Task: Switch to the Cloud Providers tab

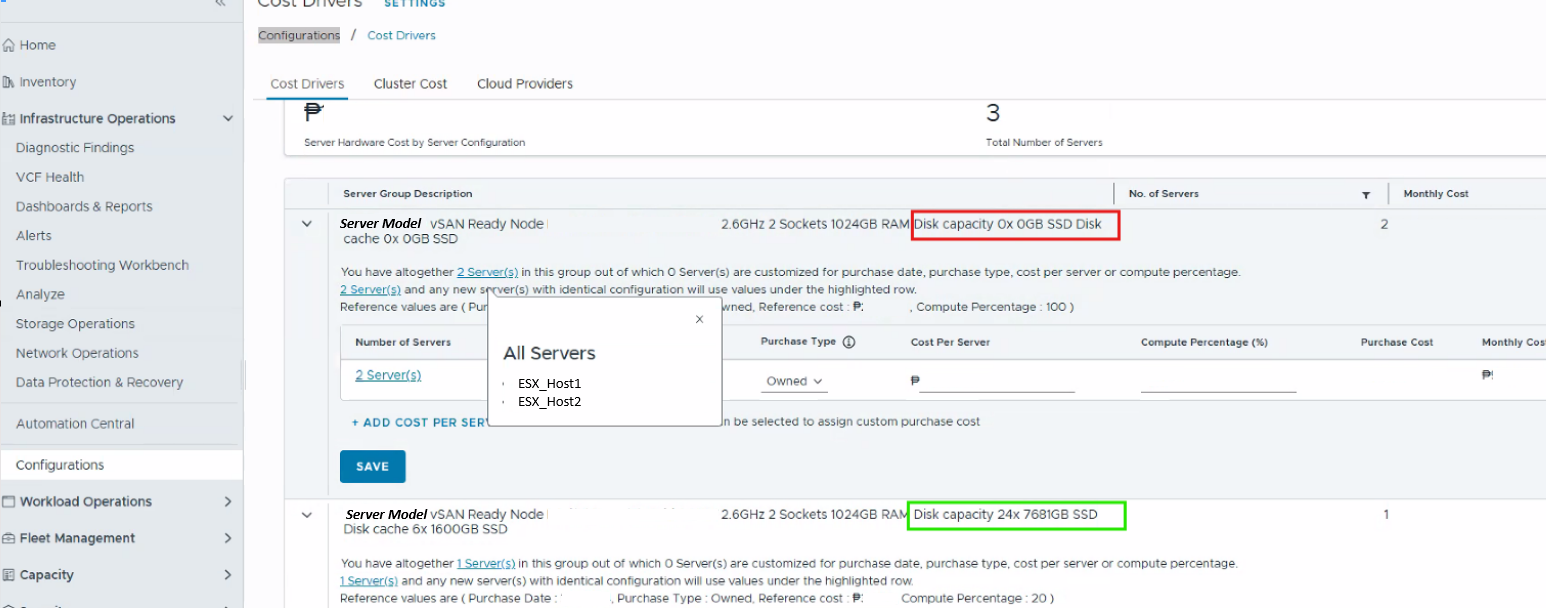Action: pos(525,84)
